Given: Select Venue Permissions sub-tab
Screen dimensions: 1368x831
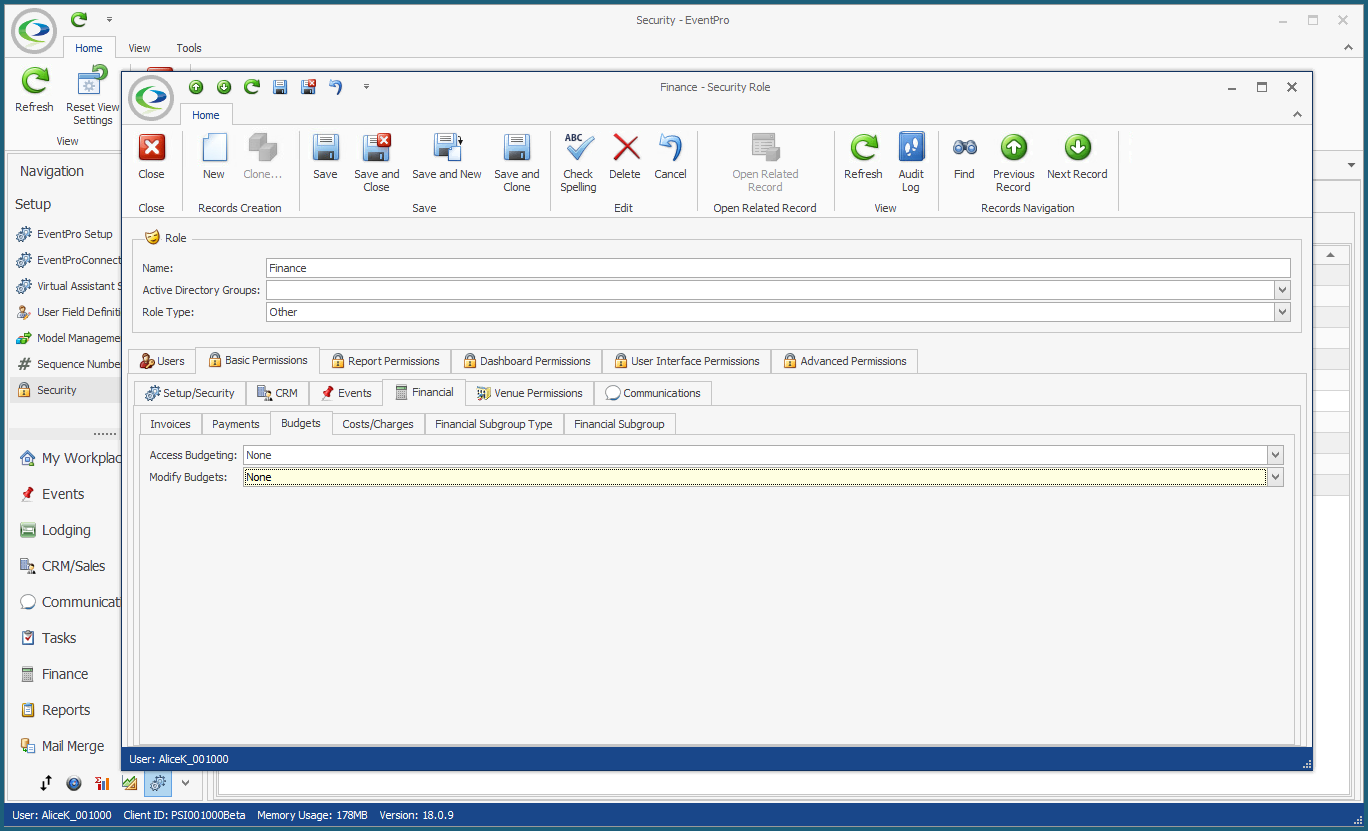Looking at the screenshot, I should [x=529, y=393].
